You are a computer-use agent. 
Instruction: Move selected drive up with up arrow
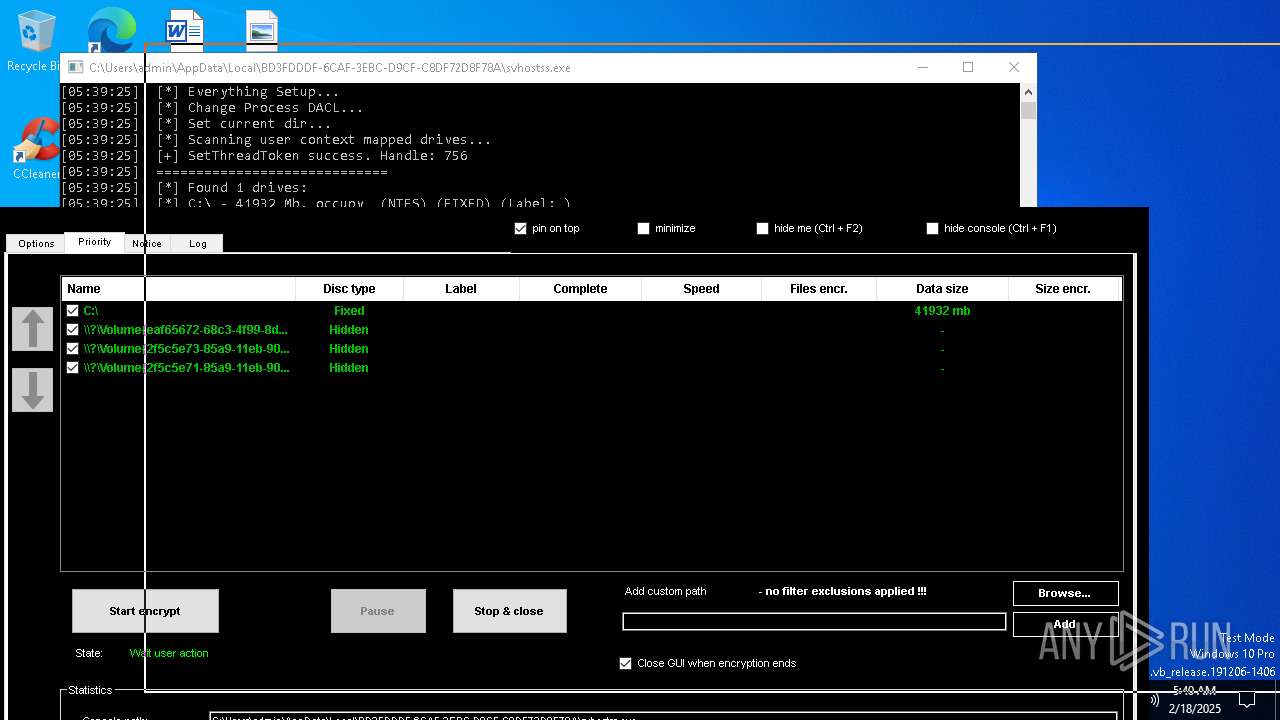point(32,329)
